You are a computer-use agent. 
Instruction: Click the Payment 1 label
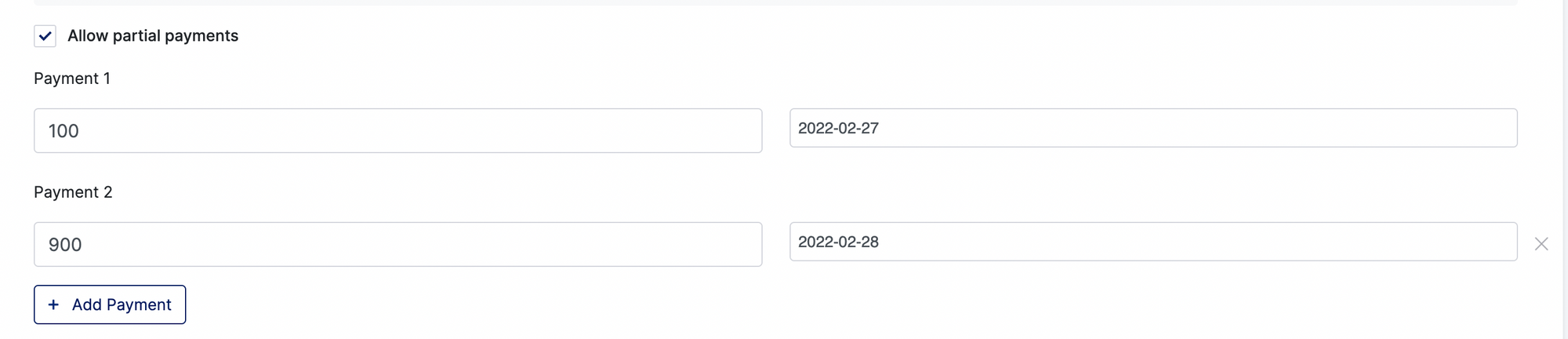click(72, 78)
